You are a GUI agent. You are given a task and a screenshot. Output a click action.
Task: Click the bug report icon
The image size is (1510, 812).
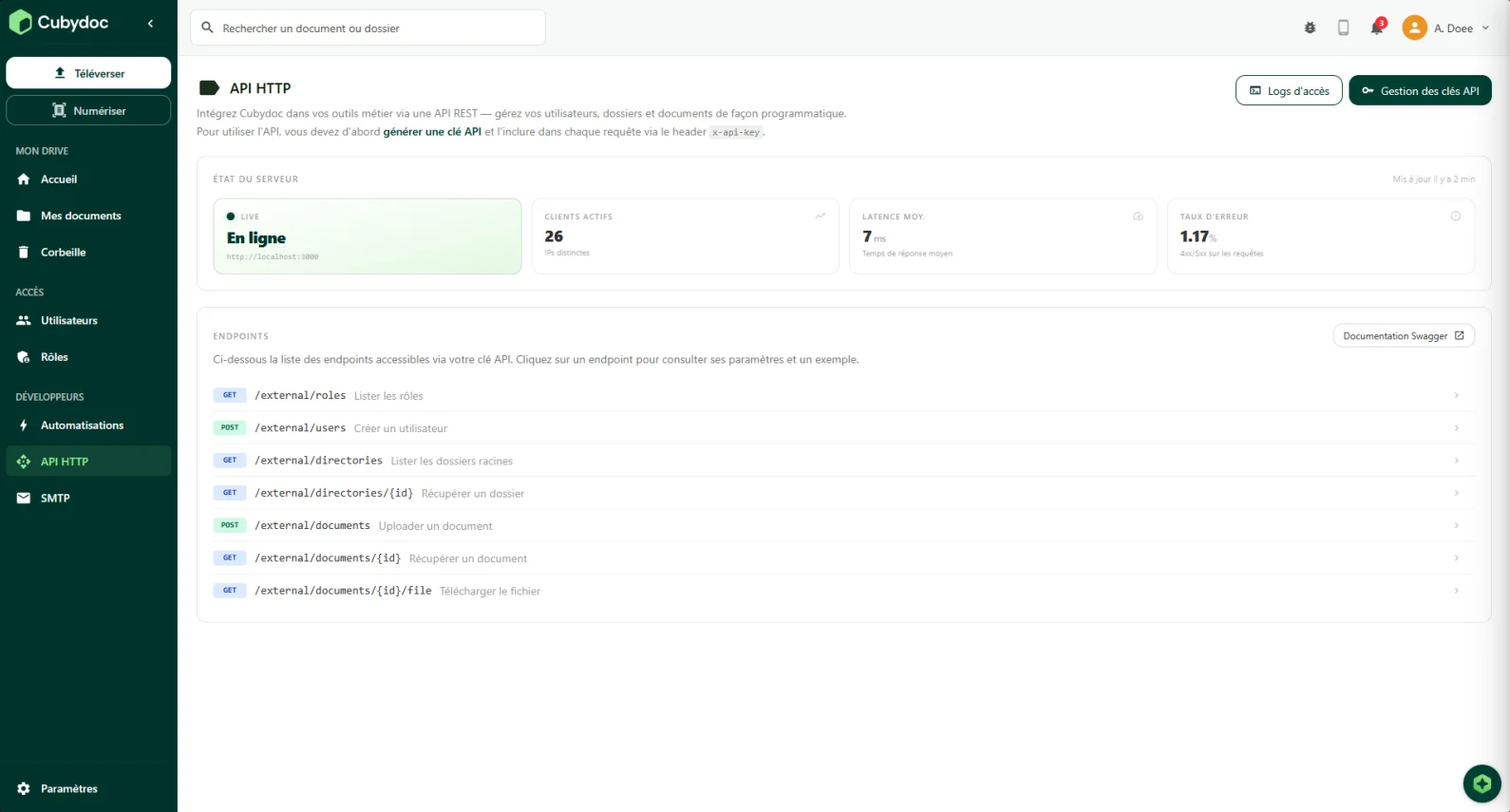pyautogui.click(x=1310, y=28)
